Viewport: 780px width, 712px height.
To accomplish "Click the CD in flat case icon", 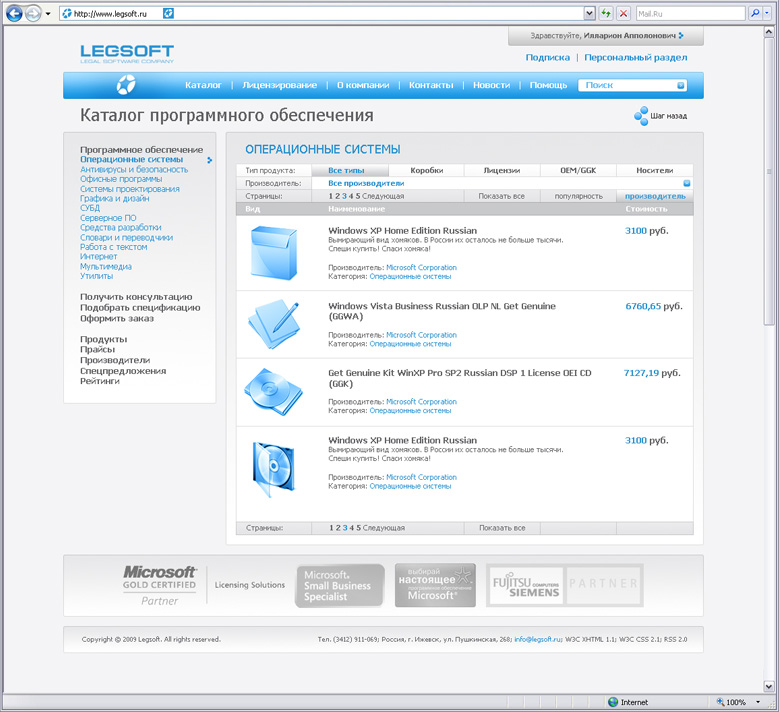I will tap(273, 392).
